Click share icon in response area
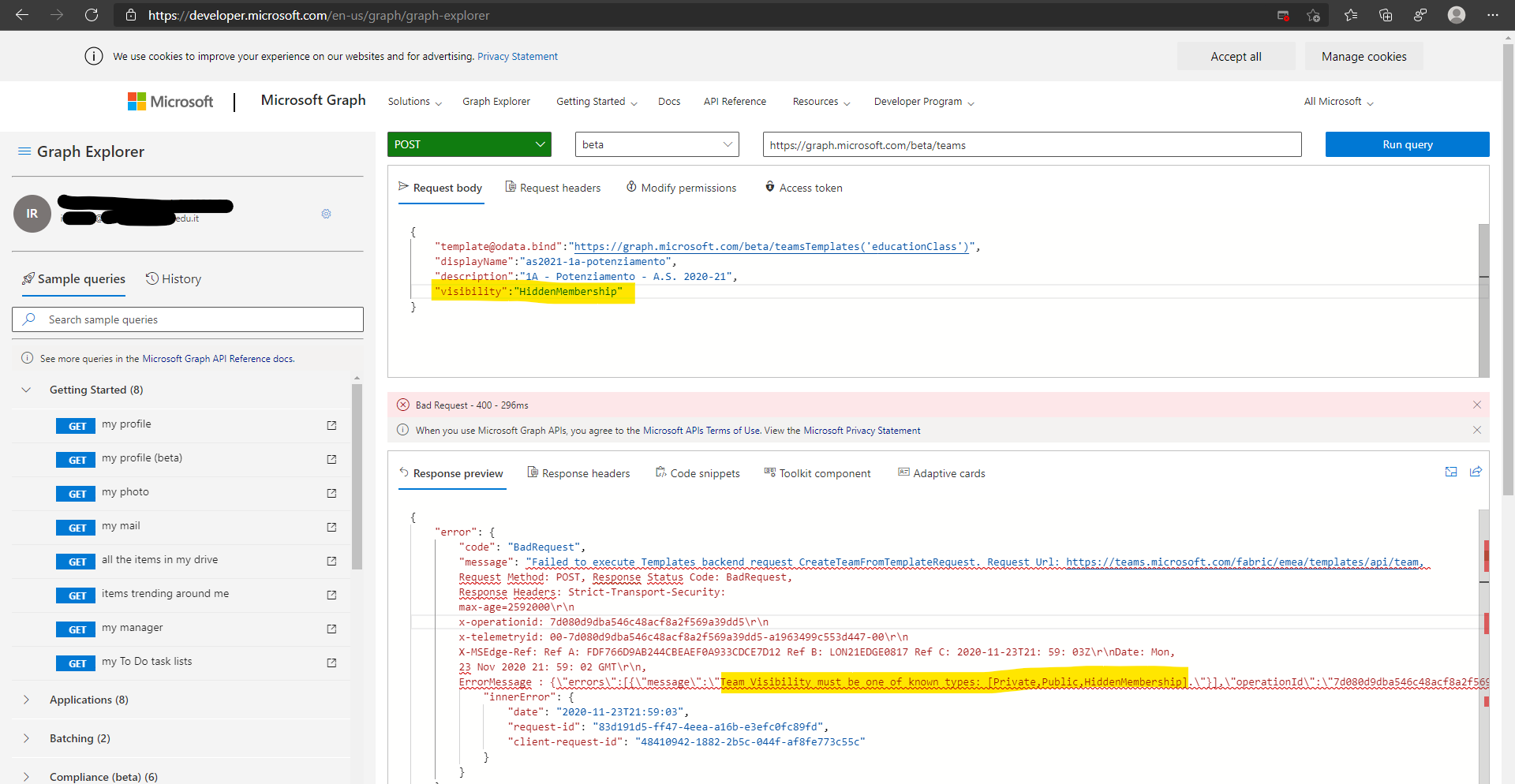 pyautogui.click(x=1476, y=472)
